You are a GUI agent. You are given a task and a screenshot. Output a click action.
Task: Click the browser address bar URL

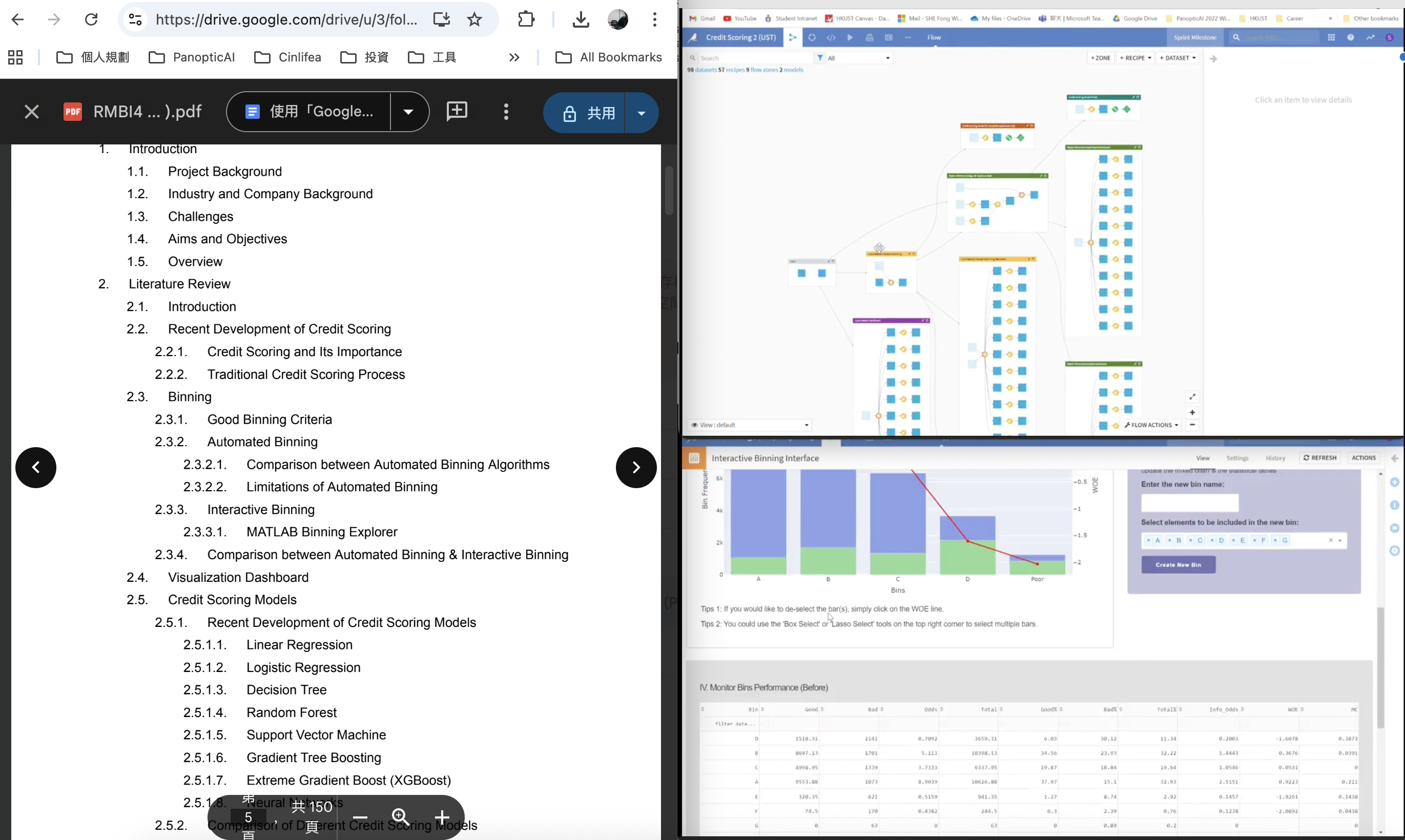coord(286,20)
